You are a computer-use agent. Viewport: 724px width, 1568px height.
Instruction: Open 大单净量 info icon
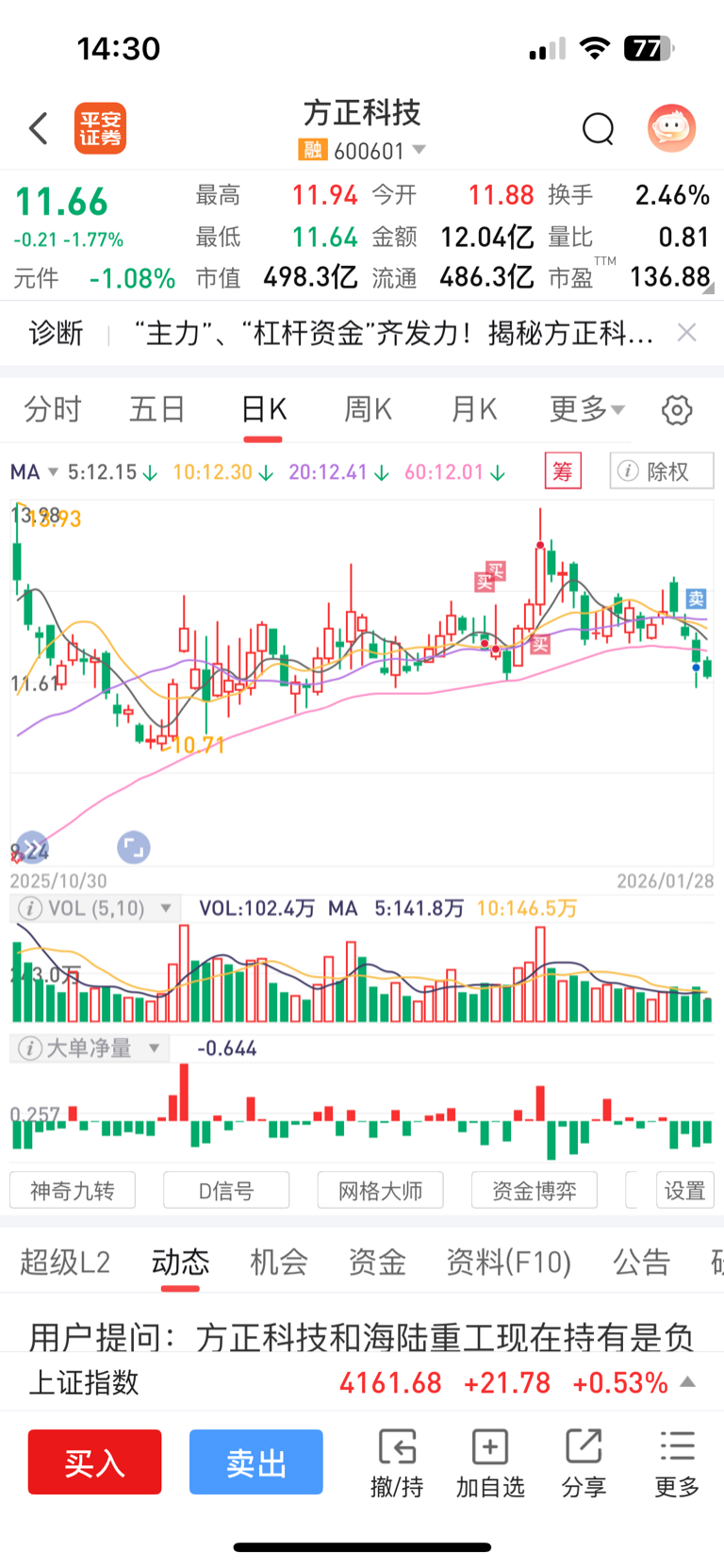tap(30, 1048)
